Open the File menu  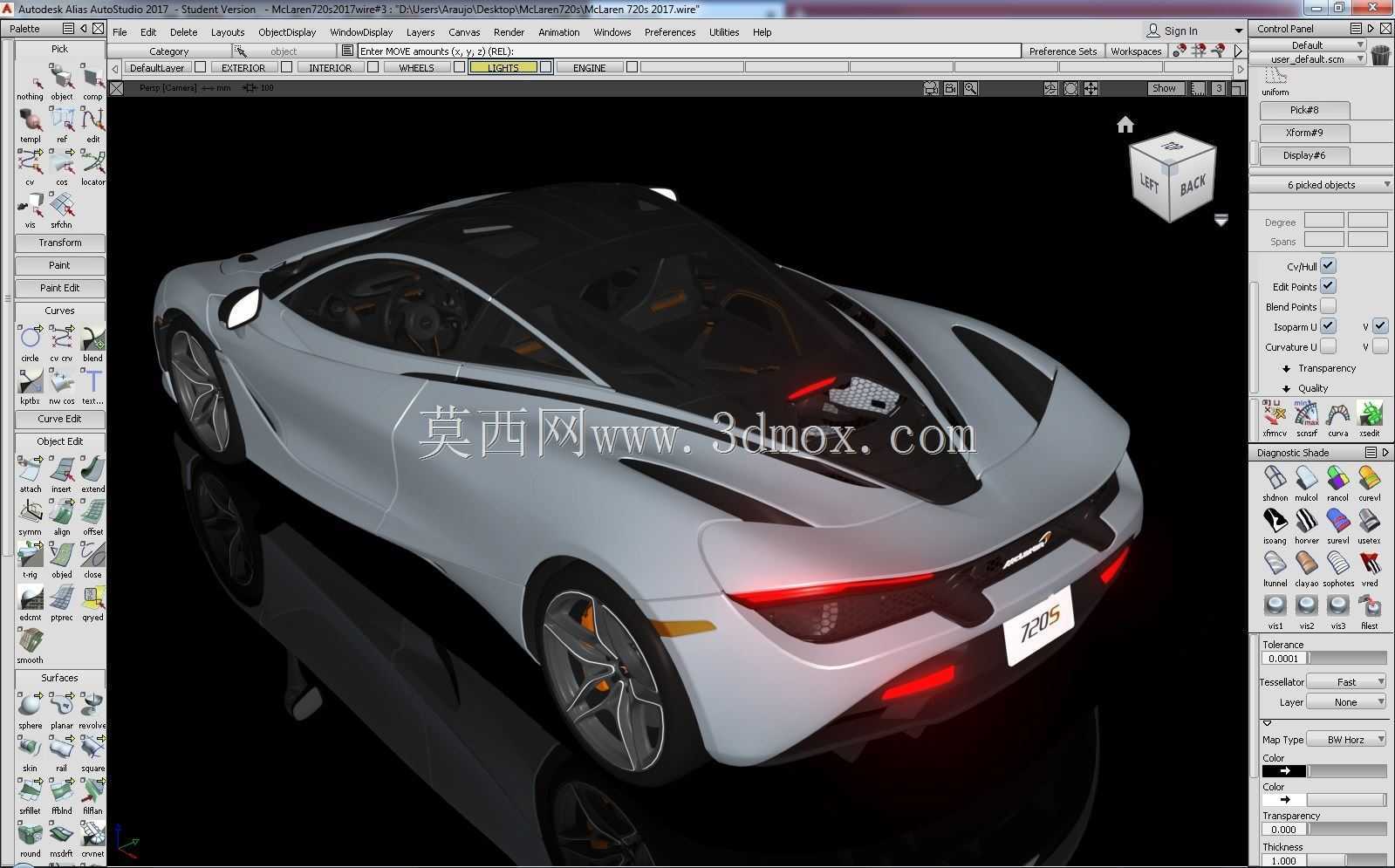pos(120,32)
